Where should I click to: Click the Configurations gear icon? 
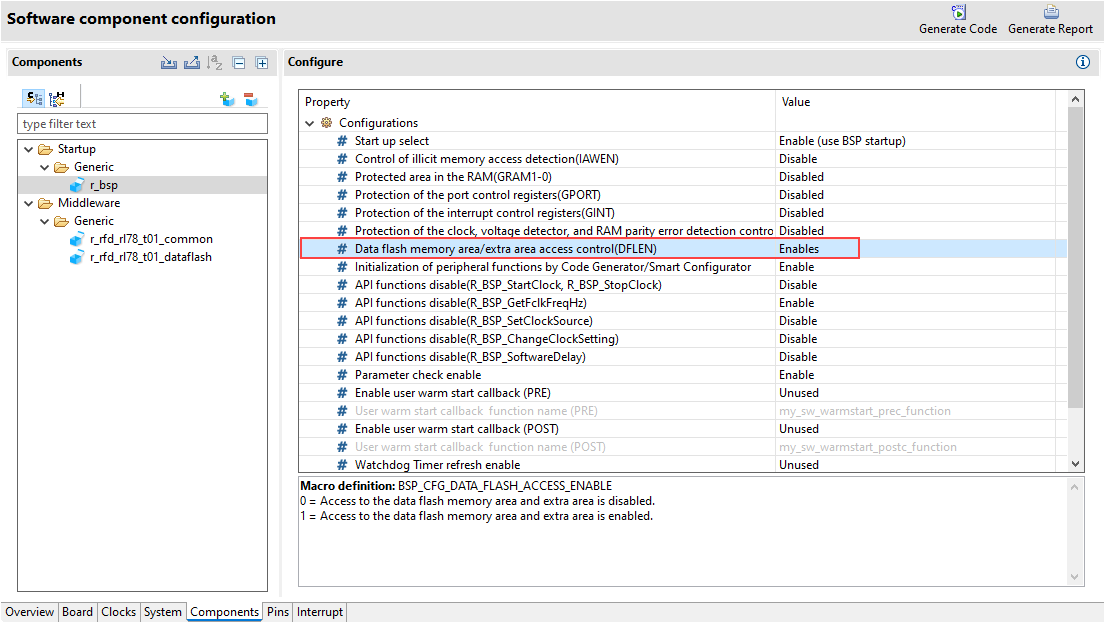[327, 123]
